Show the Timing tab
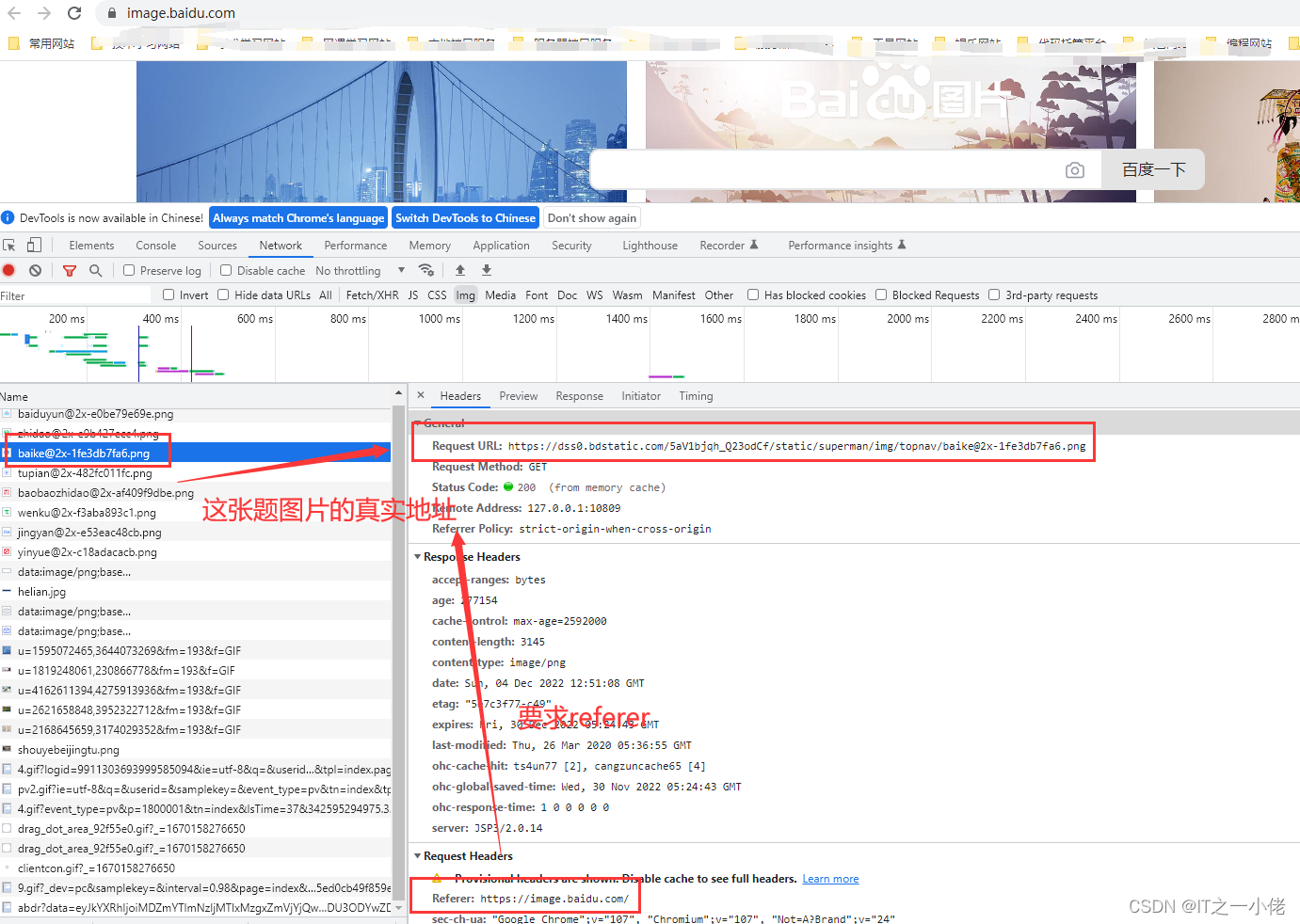1300x924 pixels. [x=696, y=396]
